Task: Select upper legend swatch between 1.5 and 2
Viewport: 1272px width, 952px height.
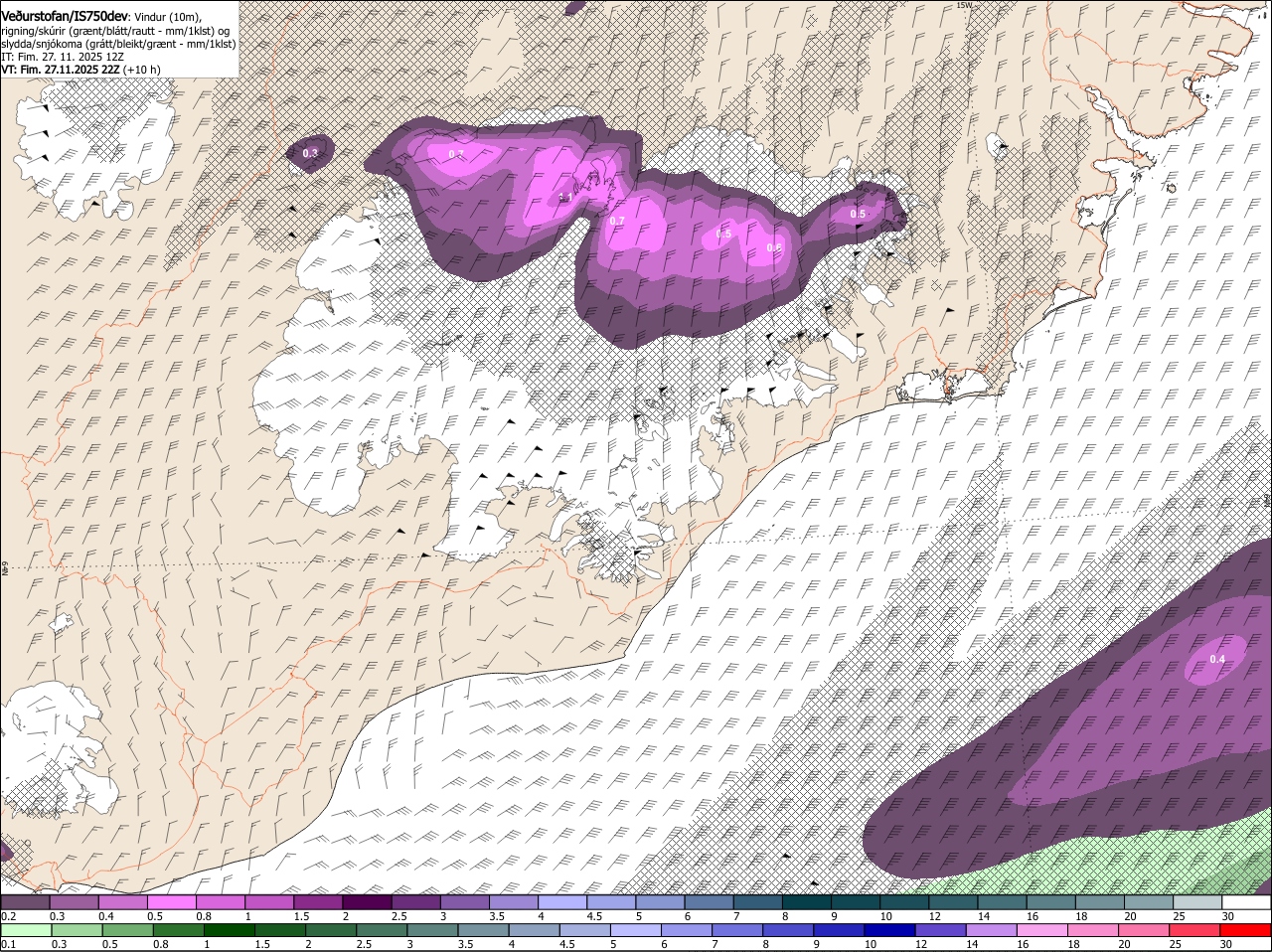Action: pyautogui.click(x=318, y=902)
